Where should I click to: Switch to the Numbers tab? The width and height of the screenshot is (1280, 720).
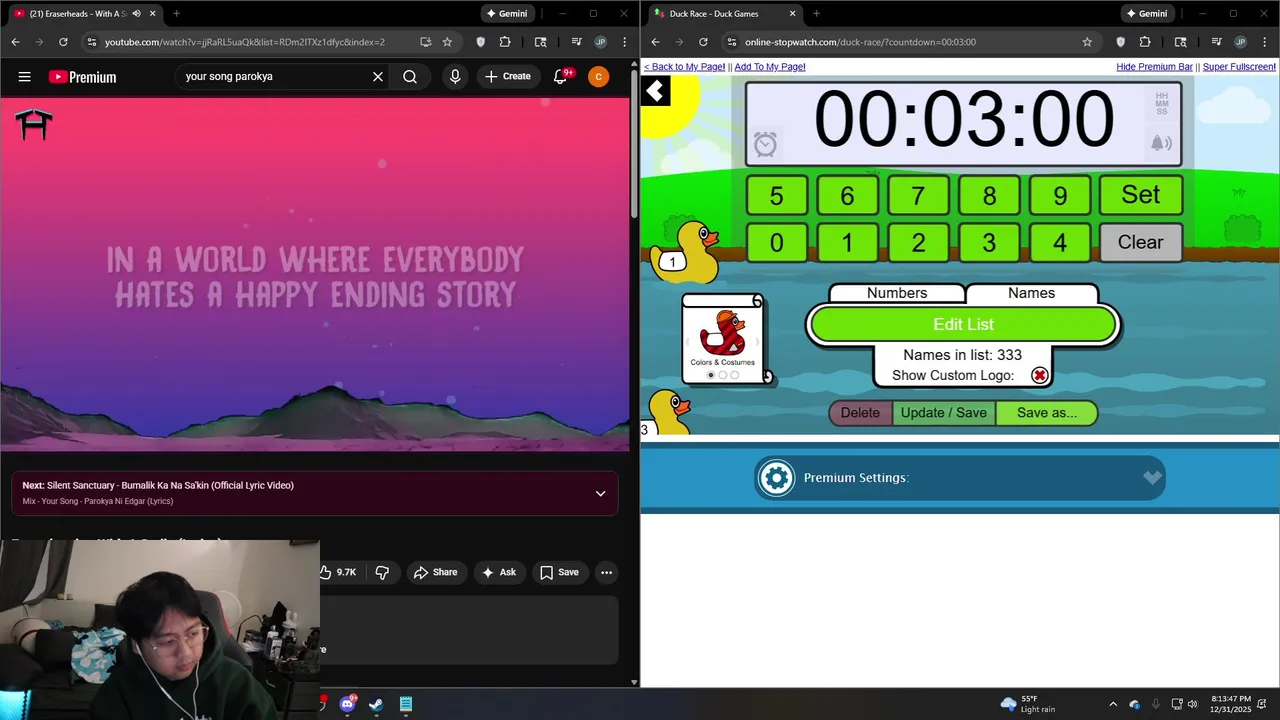pos(897,293)
